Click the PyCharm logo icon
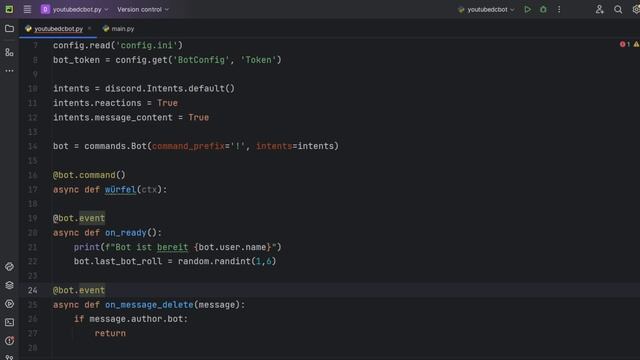This screenshot has height=360, width=640. pos(9,9)
